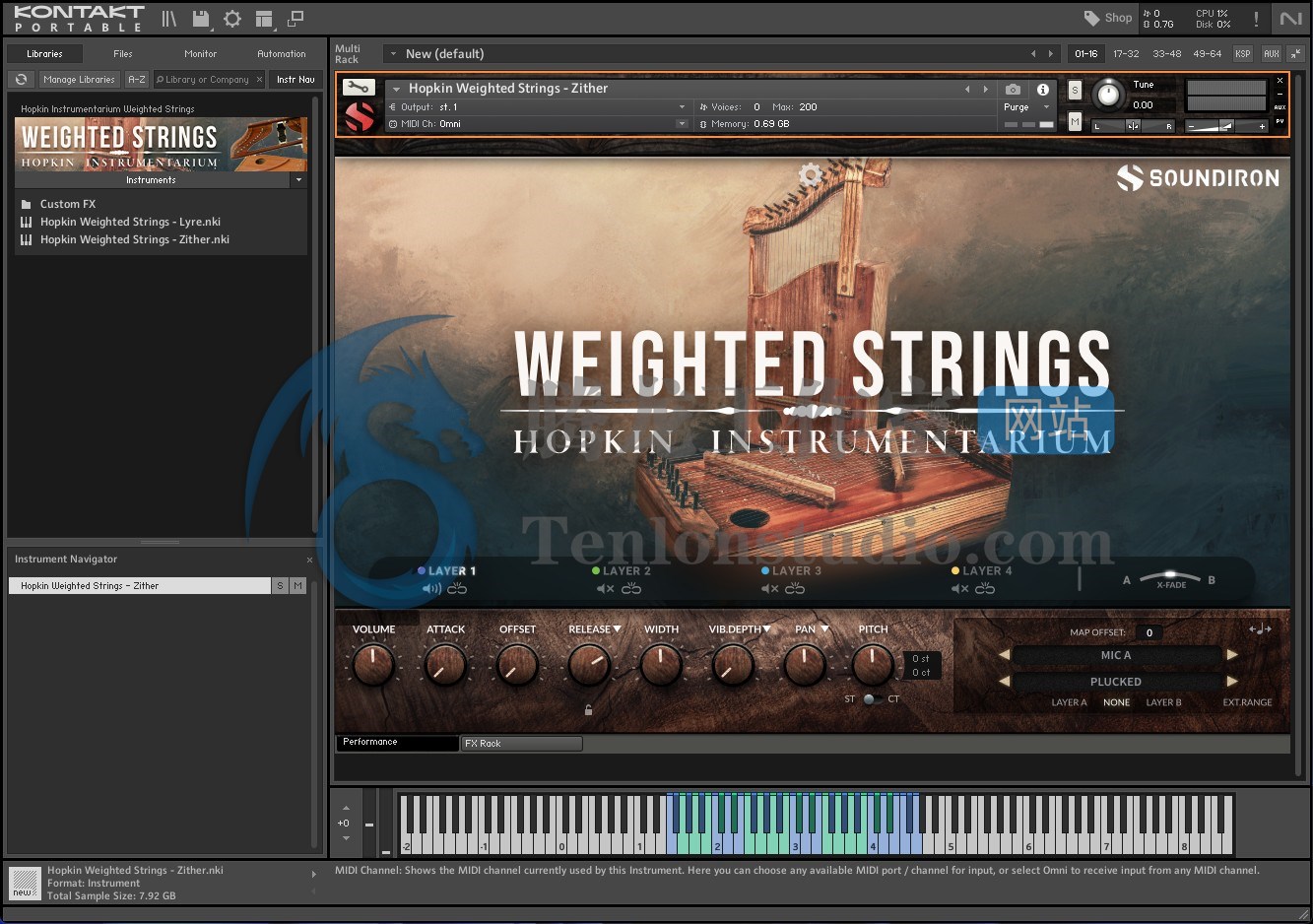Click the instrument info icon
Image resolution: width=1313 pixels, height=924 pixels.
[x=1043, y=89]
